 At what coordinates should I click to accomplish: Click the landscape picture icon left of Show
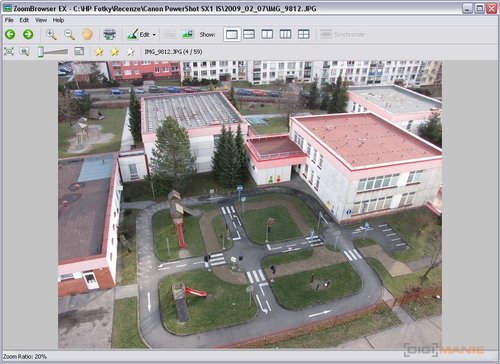[187, 34]
